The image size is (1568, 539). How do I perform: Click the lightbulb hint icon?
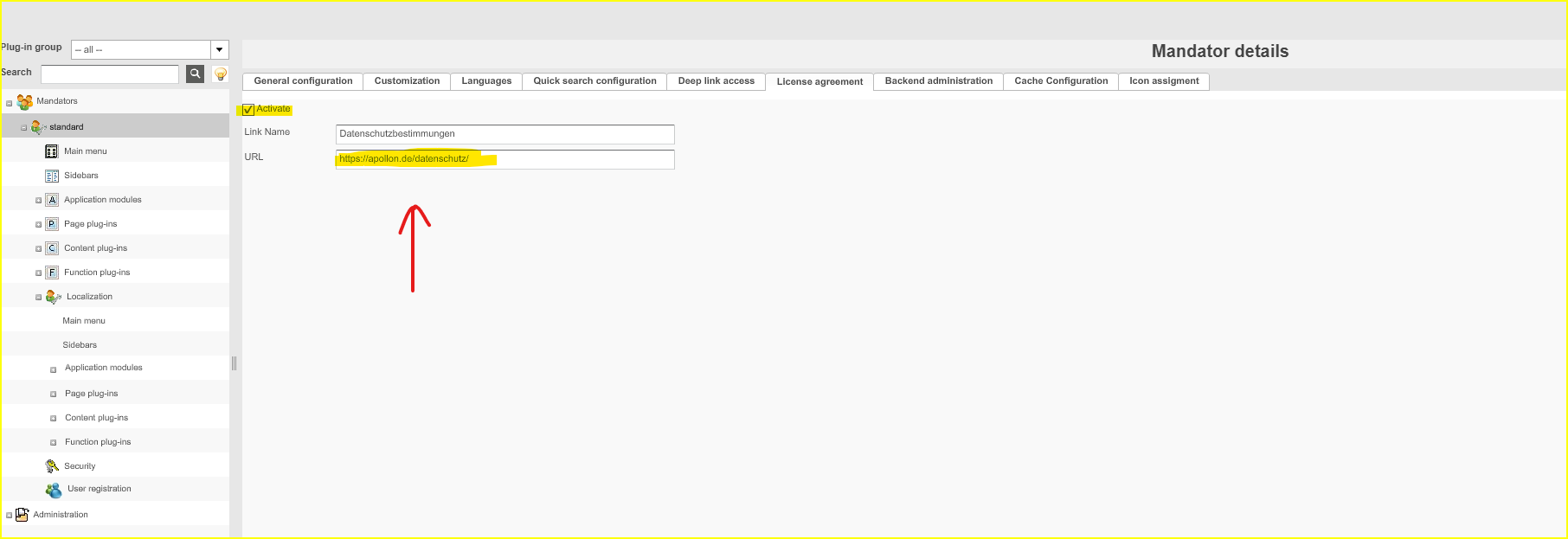point(221,74)
